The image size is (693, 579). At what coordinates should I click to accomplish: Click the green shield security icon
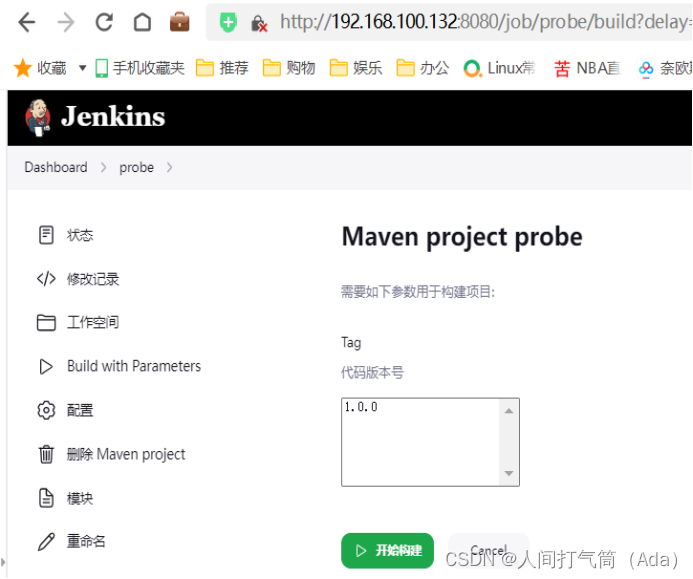click(x=228, y=22)
